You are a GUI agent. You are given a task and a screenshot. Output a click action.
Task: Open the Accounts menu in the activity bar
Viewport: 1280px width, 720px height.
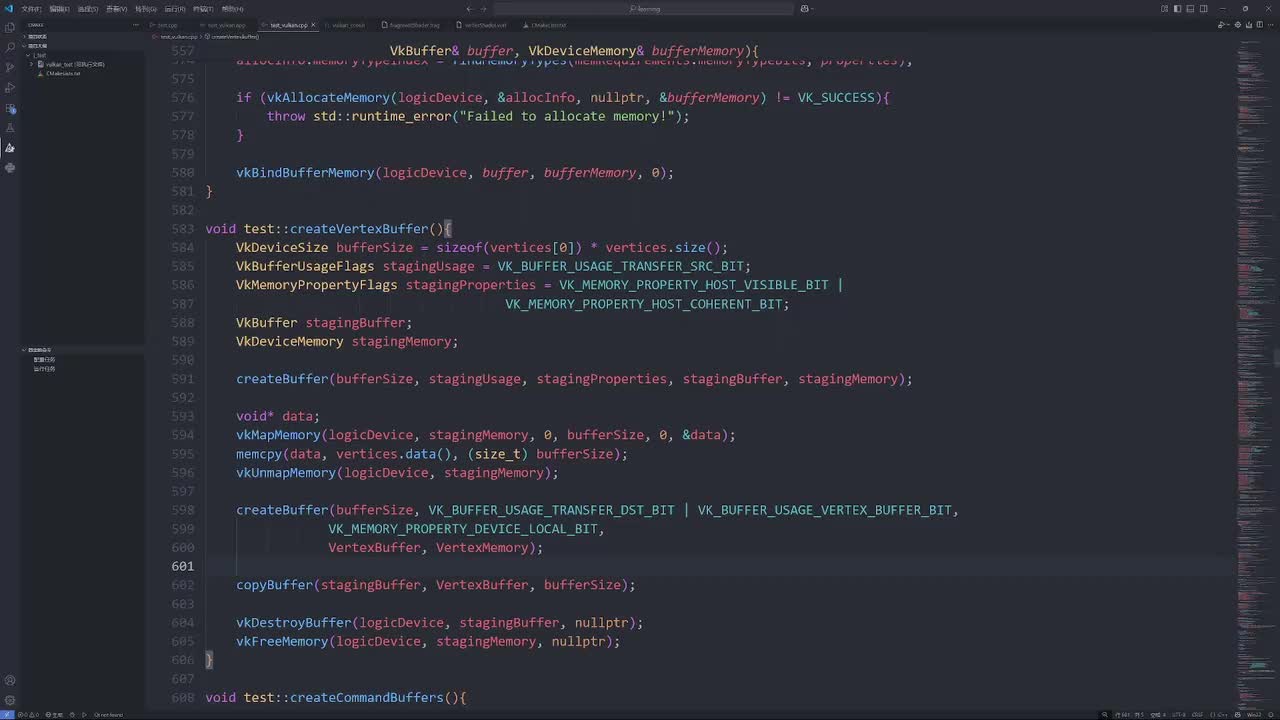(10, 682)
